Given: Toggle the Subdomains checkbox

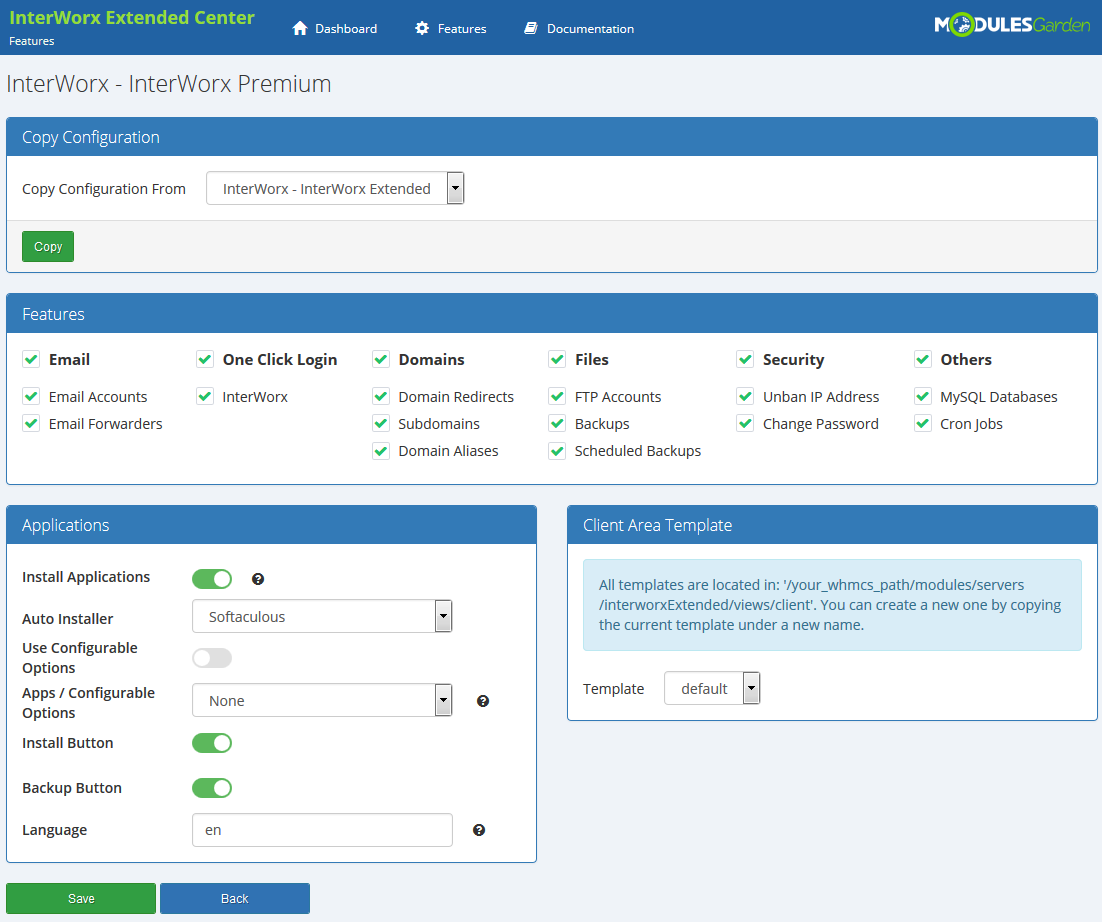Looking at the screenshot, I should (x=381, y=424).
